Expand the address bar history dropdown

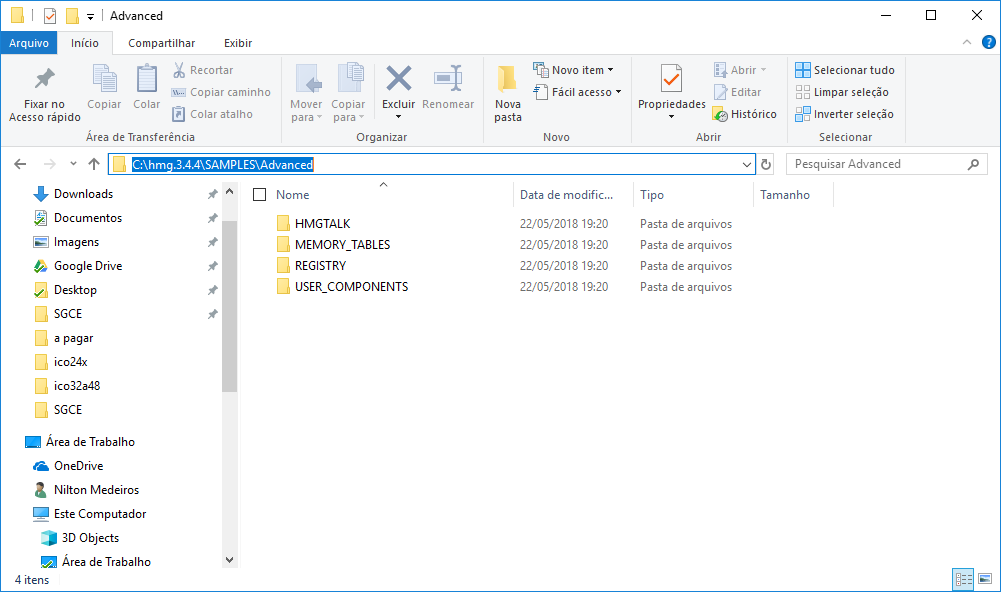pyautogui.click(x=747, y=164)
